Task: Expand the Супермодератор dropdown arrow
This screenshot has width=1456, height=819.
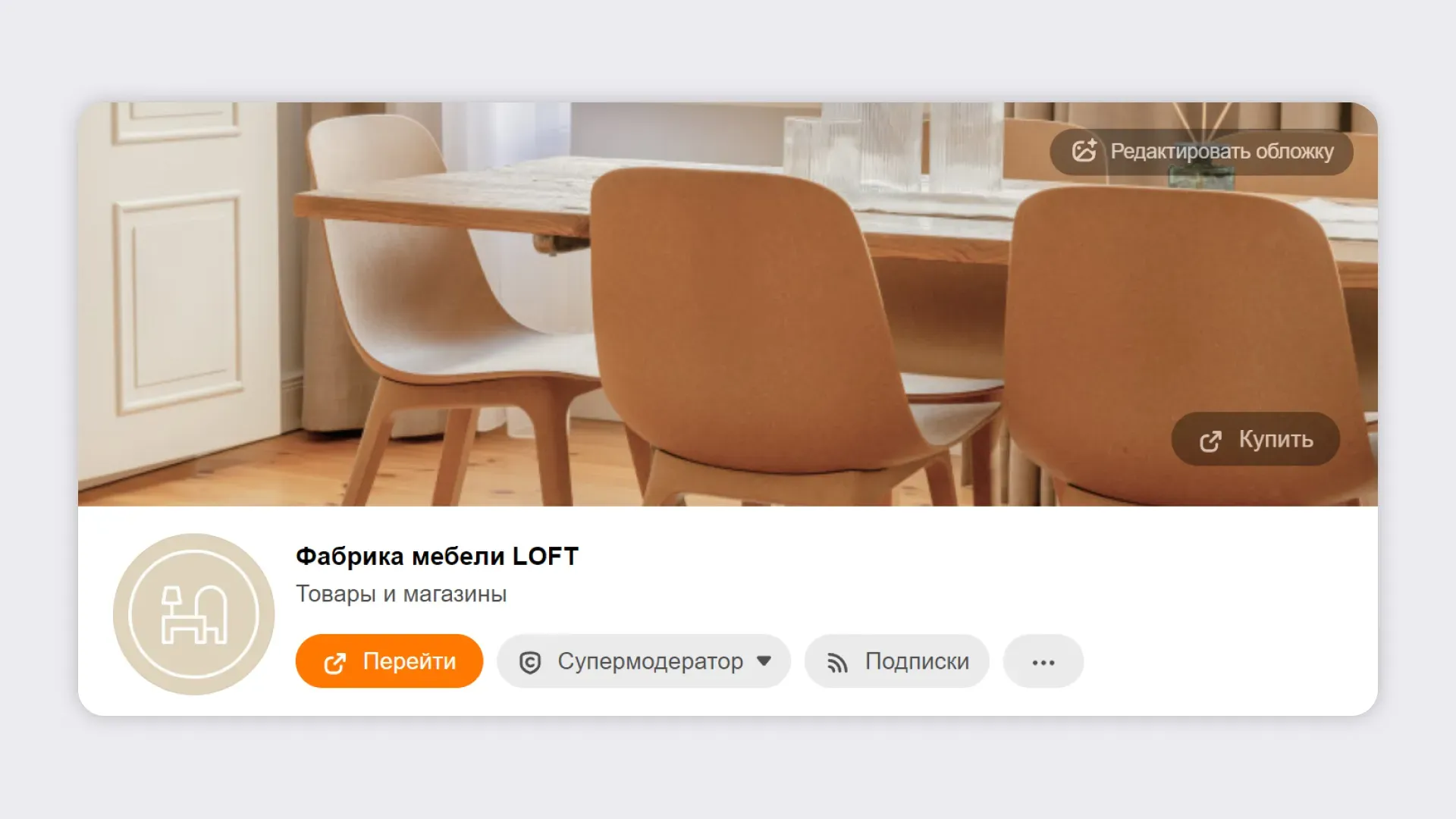Action: pyautogui.click(x=764, y=661)
